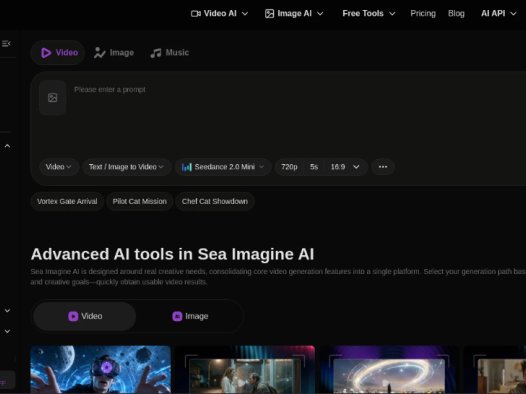Click the image upload icon in prompt box
The height and width of the screenshot is (394, 526).
tap(53, 98)
